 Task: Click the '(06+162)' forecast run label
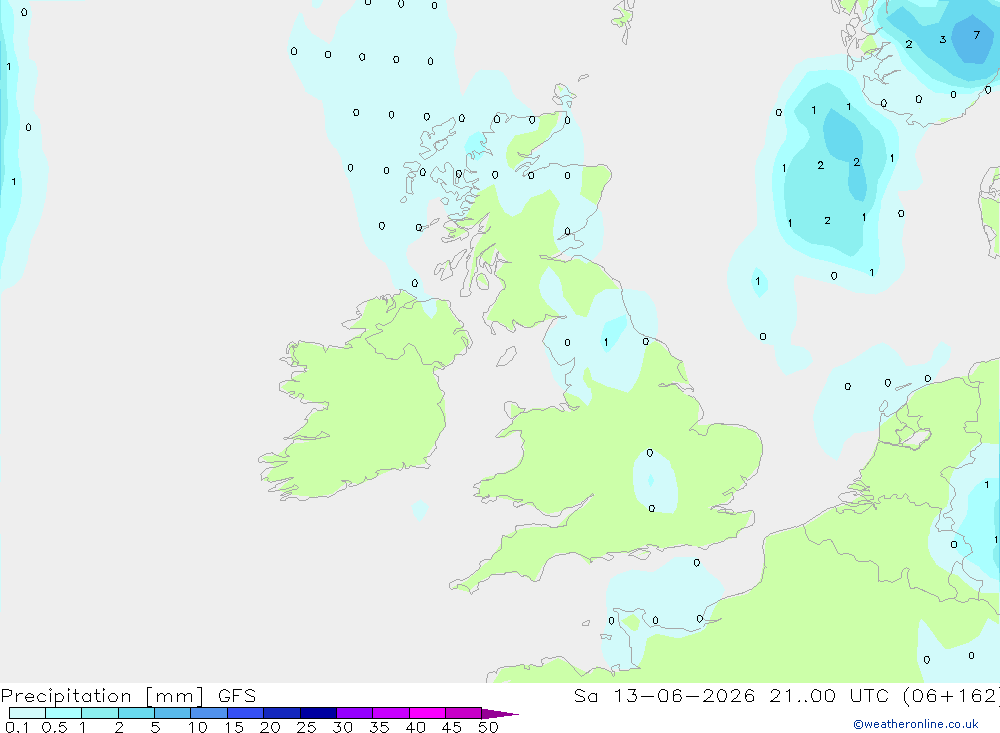pyautogui.click(x=951, y=695)
